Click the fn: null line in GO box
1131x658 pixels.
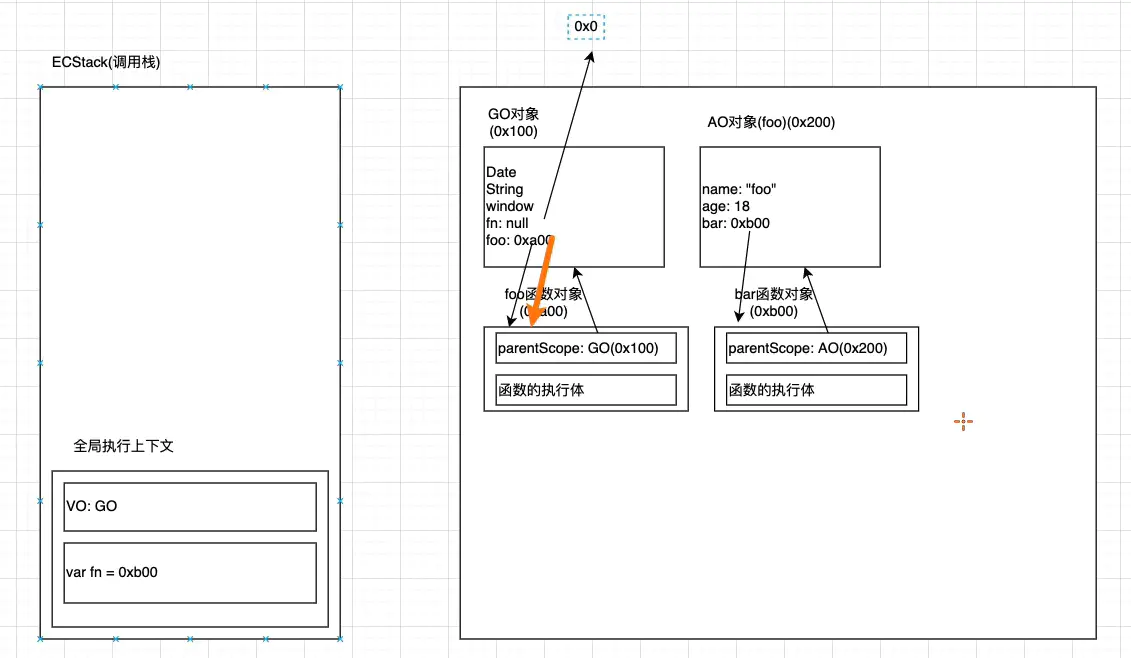point(509,223)
